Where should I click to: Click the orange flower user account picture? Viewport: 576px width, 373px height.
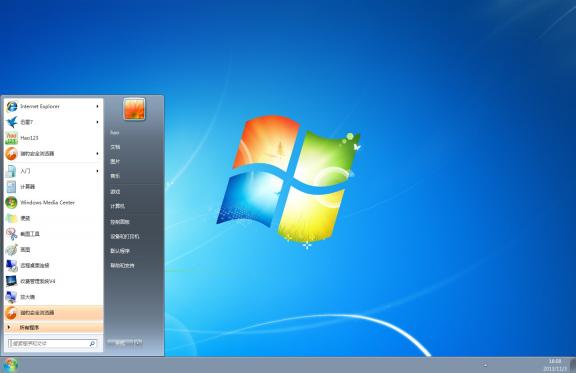pyautogui.click(x=134, y=109)
